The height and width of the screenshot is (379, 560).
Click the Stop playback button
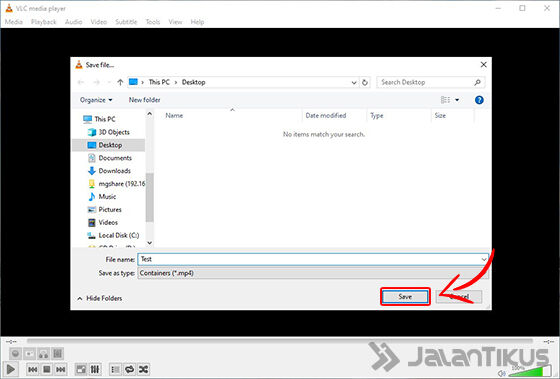(46, 369)
